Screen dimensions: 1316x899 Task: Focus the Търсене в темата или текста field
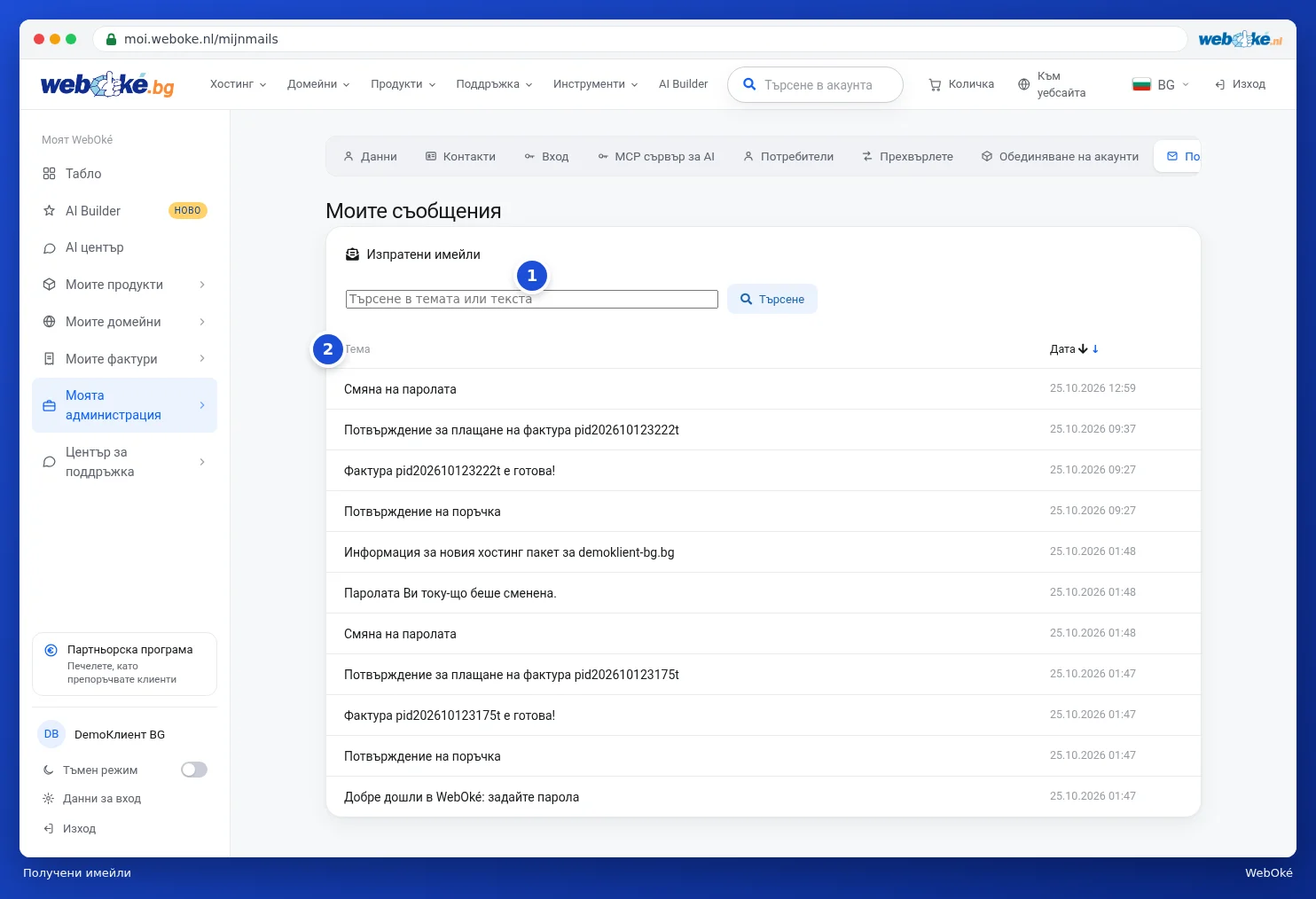pos(532,299)
